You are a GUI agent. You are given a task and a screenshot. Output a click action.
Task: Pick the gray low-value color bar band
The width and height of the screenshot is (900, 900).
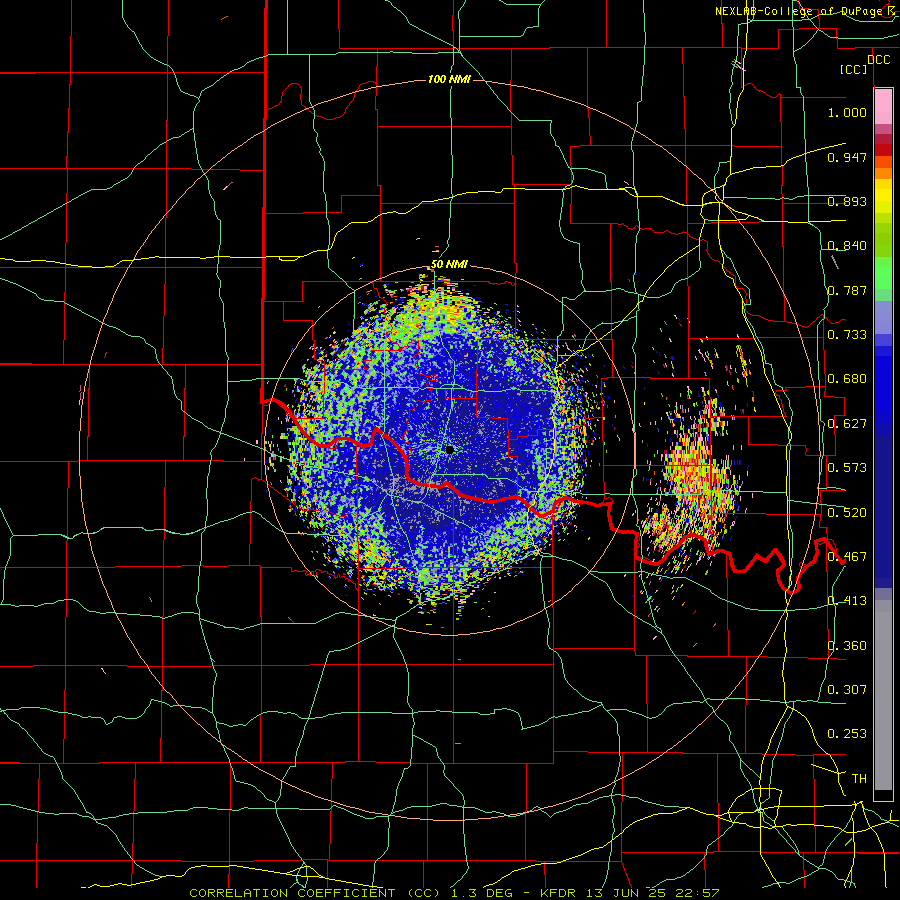tap(883, 695)
